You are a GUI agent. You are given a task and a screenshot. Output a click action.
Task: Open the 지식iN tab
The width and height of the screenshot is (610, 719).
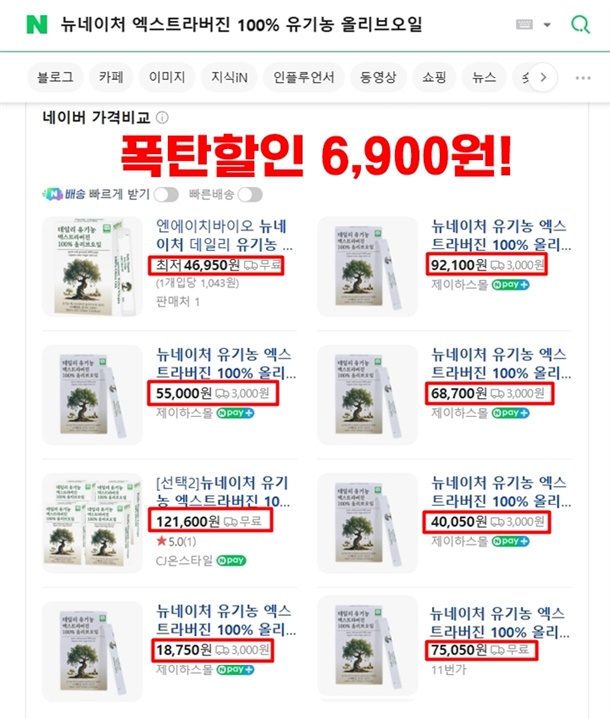pyautogui.click(x=229, y=77)
